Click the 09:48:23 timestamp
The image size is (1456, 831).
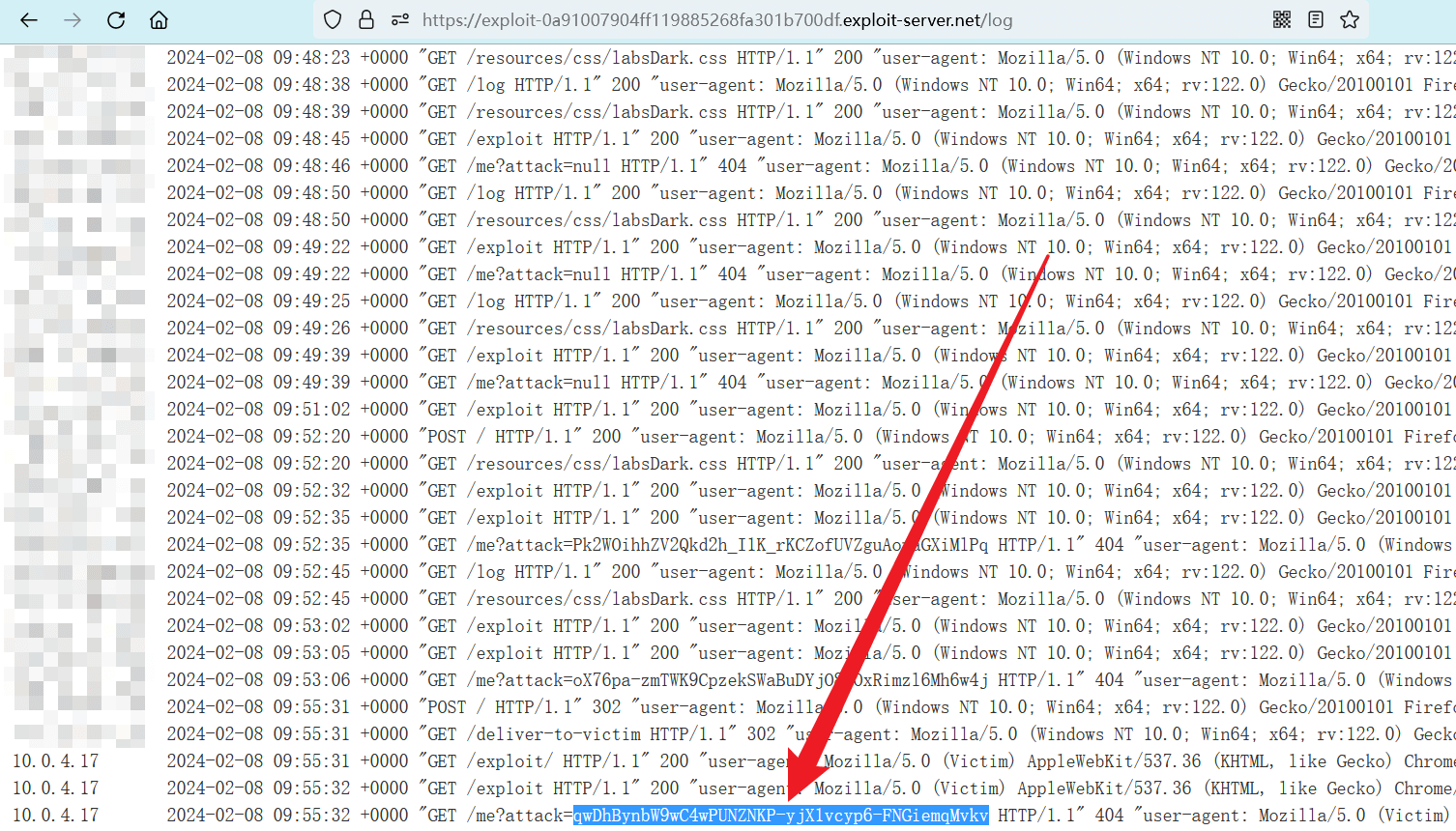pyautogui.click(x=311, y=58)
